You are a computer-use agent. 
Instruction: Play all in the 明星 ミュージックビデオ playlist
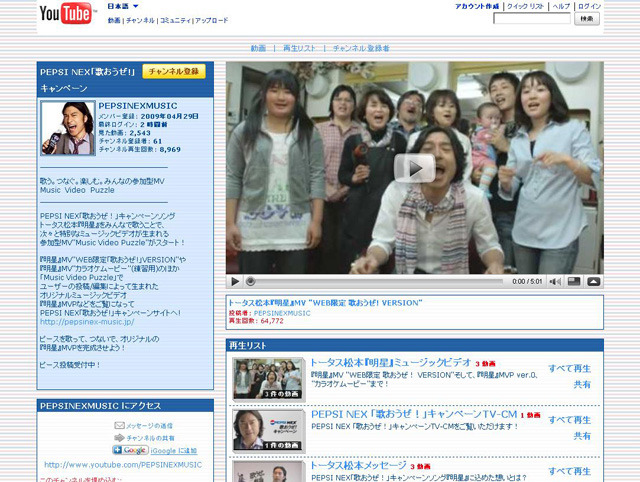(x=569, y=369)
